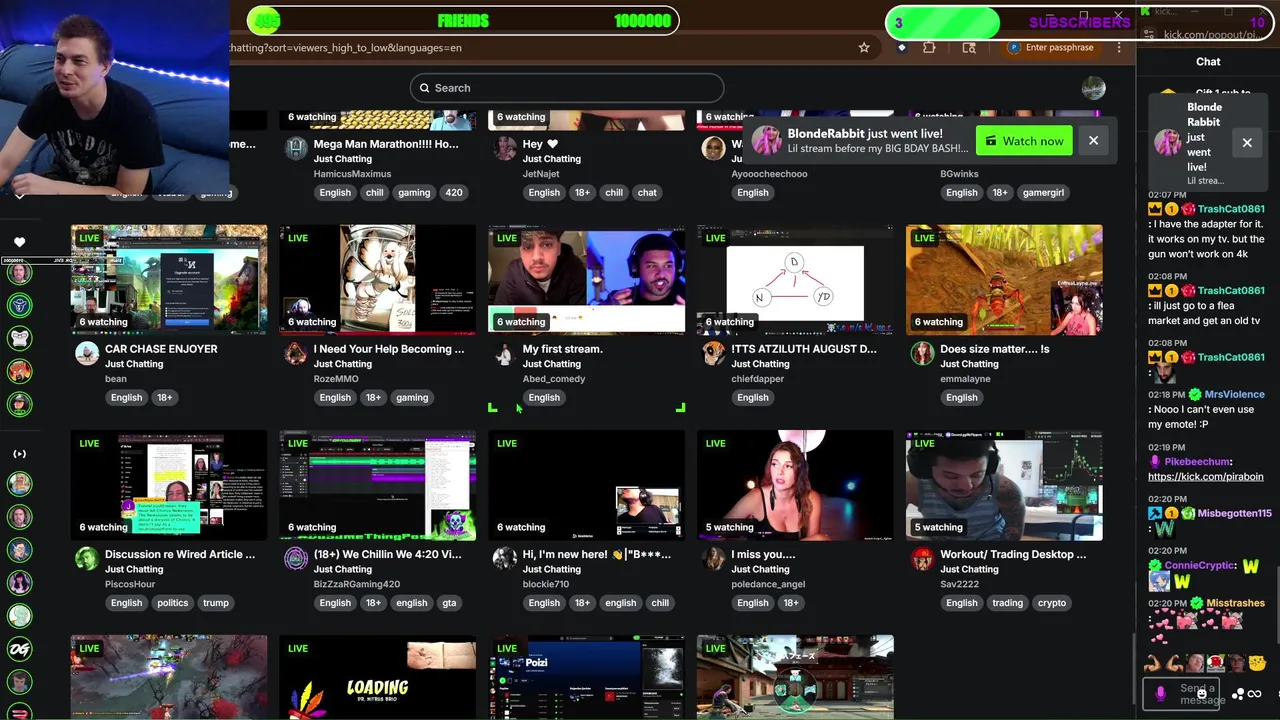Open the BizZzaRGaming420 channel avatar
The width and height of the screenshot is (1280, 720).
tap(296, 559)
